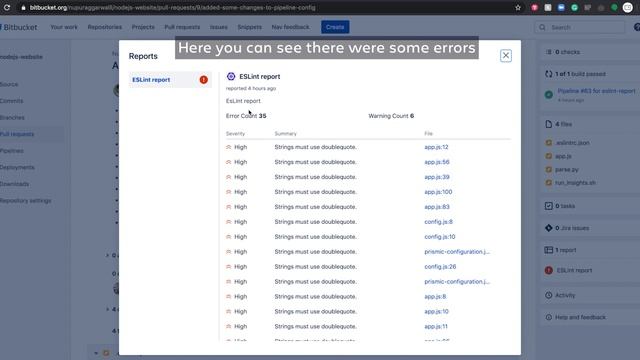640x360 pixels.
Task: Focus the Bitbucket Search field
Action: 580,27
